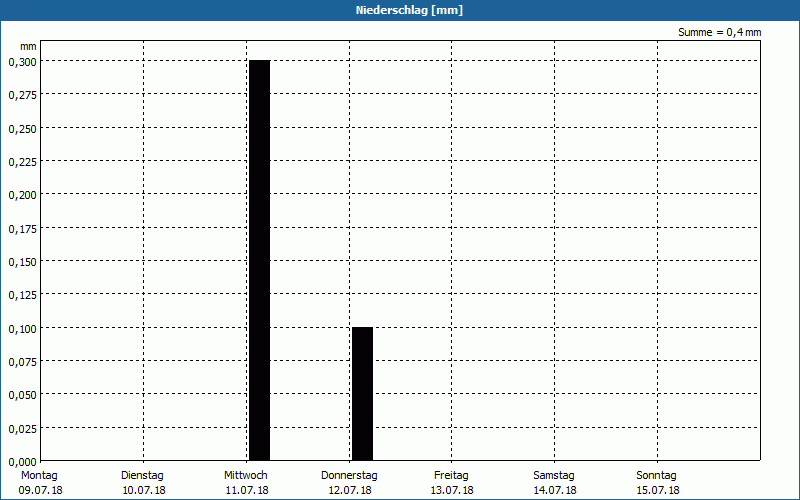The height and width of the screenshot is (500, 800).
Task: Click the Sonntag 15.07.18 axis label
Action: (658, 483)
